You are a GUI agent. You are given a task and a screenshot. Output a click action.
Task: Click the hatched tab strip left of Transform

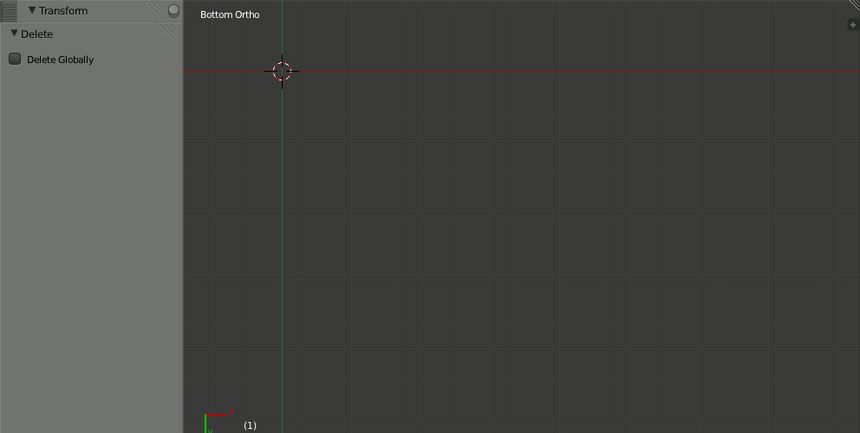(x=9, y=11)
